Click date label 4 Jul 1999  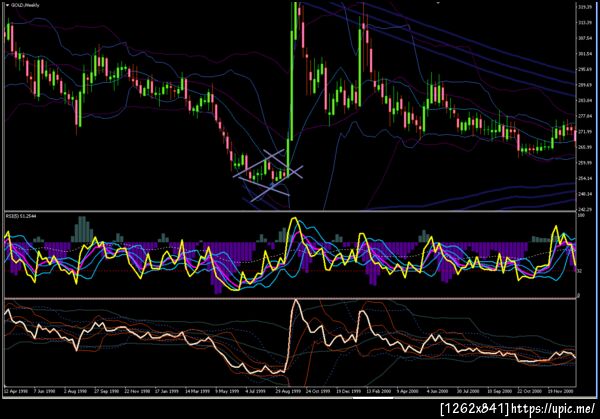255,391
